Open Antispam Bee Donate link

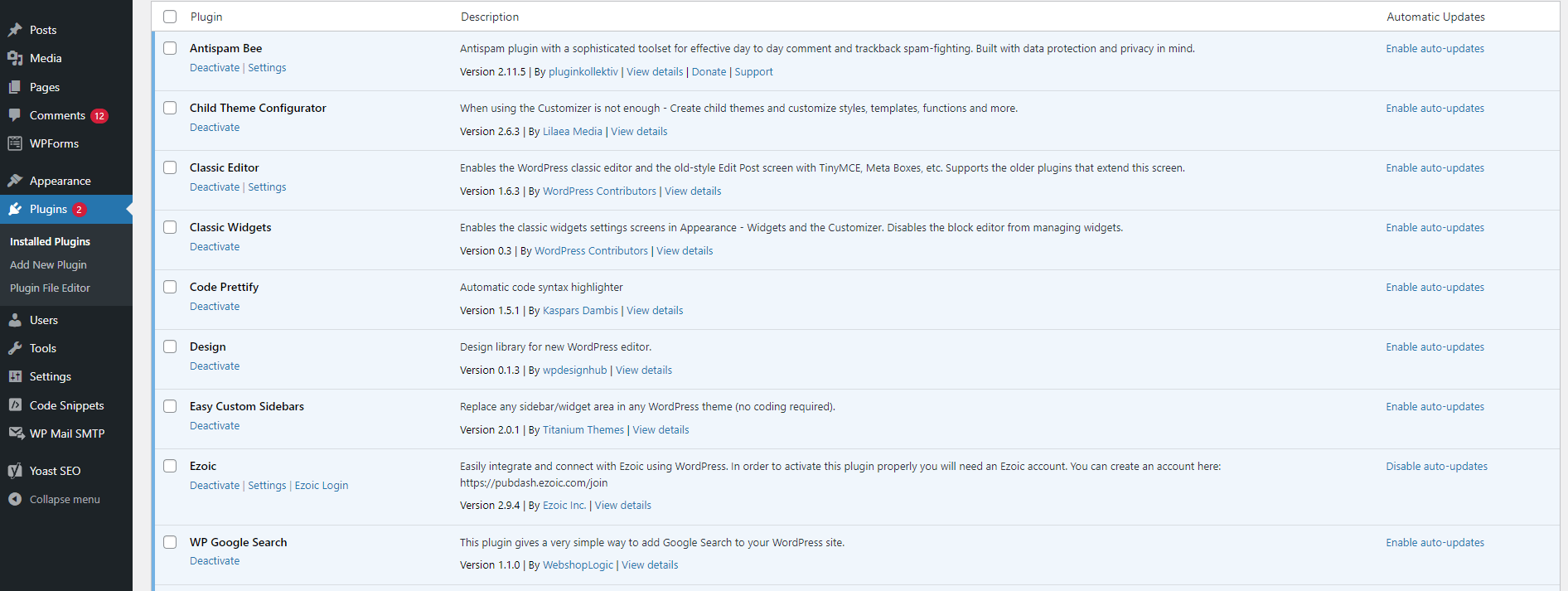pyautogui.click(x=709, y=72)
